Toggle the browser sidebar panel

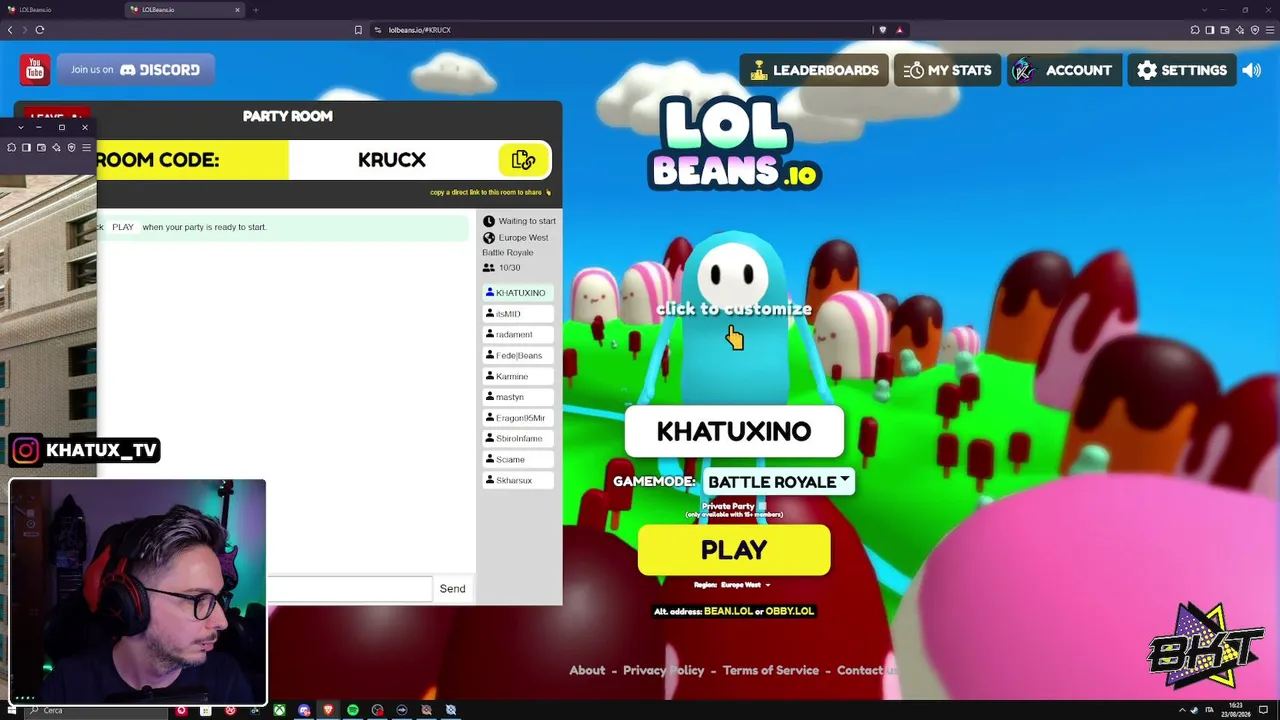click(x=1210, y=30)
